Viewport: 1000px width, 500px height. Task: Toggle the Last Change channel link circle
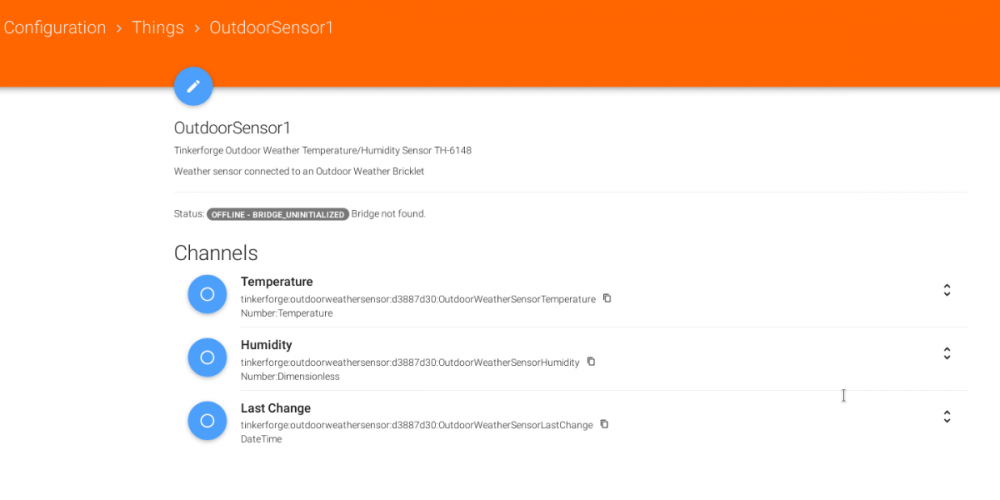point(207,420)
